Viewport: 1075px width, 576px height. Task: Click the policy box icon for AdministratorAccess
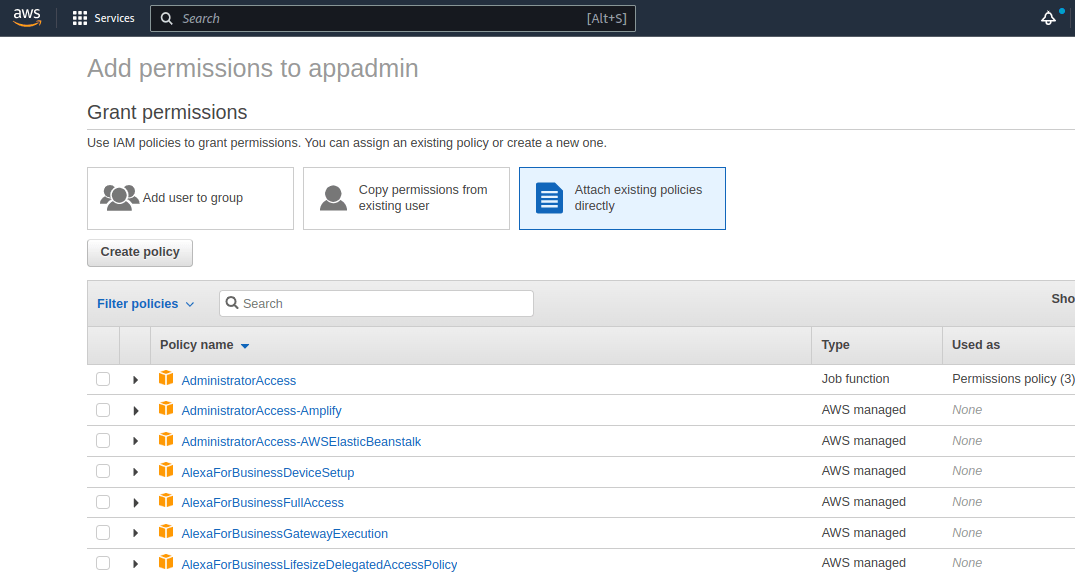pyautogui.click(x=166, y=378)
